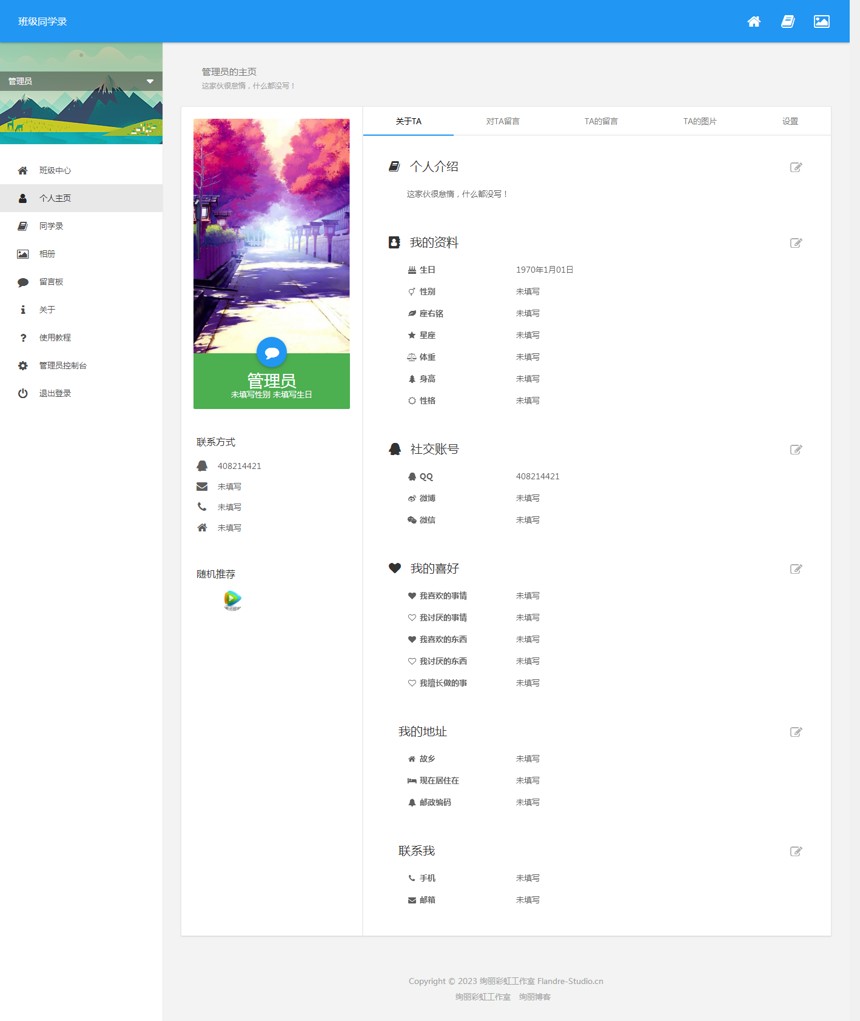Click the birthday value 1970年1月01日

tap(544, 270)
